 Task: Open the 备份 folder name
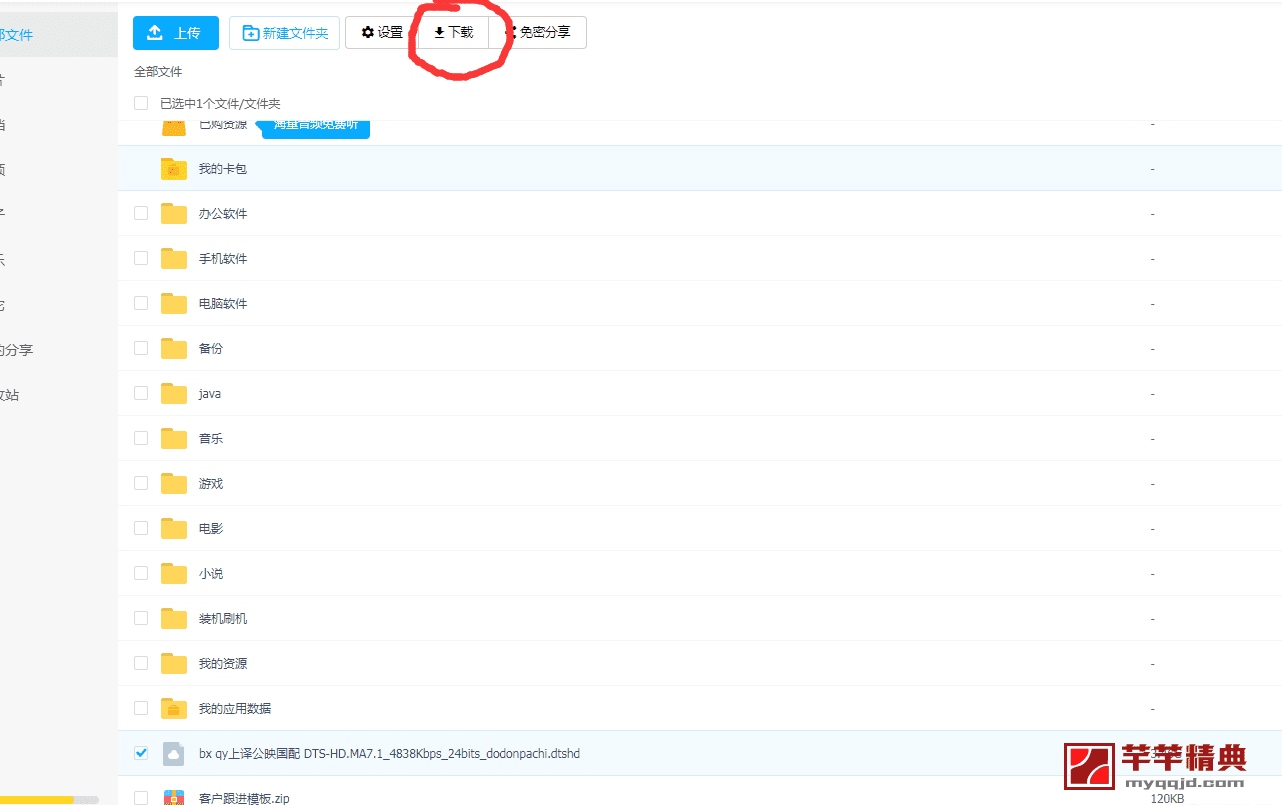[x=210, y=349]
